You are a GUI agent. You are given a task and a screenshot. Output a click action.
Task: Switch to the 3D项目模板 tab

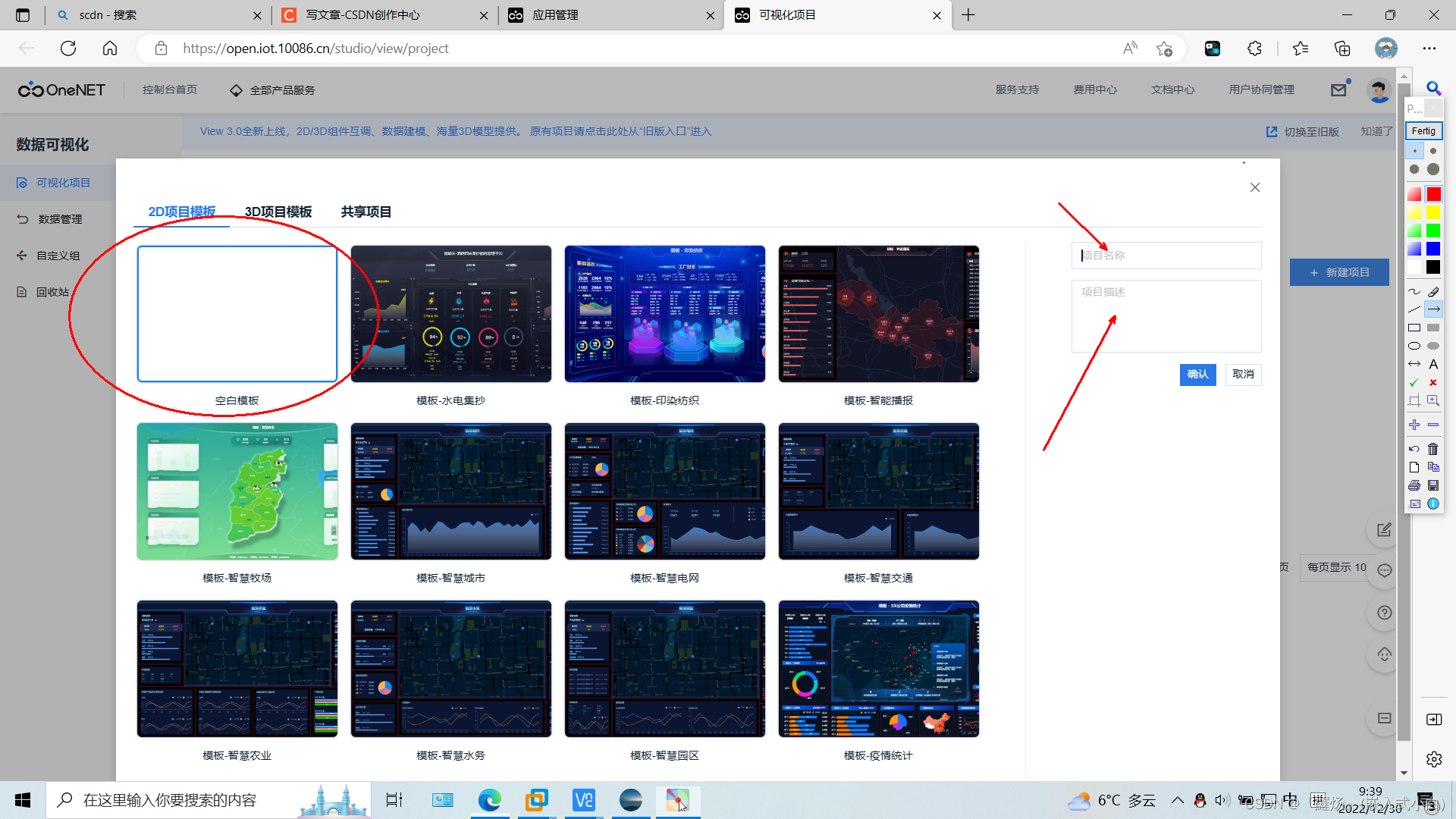(278, 212)
